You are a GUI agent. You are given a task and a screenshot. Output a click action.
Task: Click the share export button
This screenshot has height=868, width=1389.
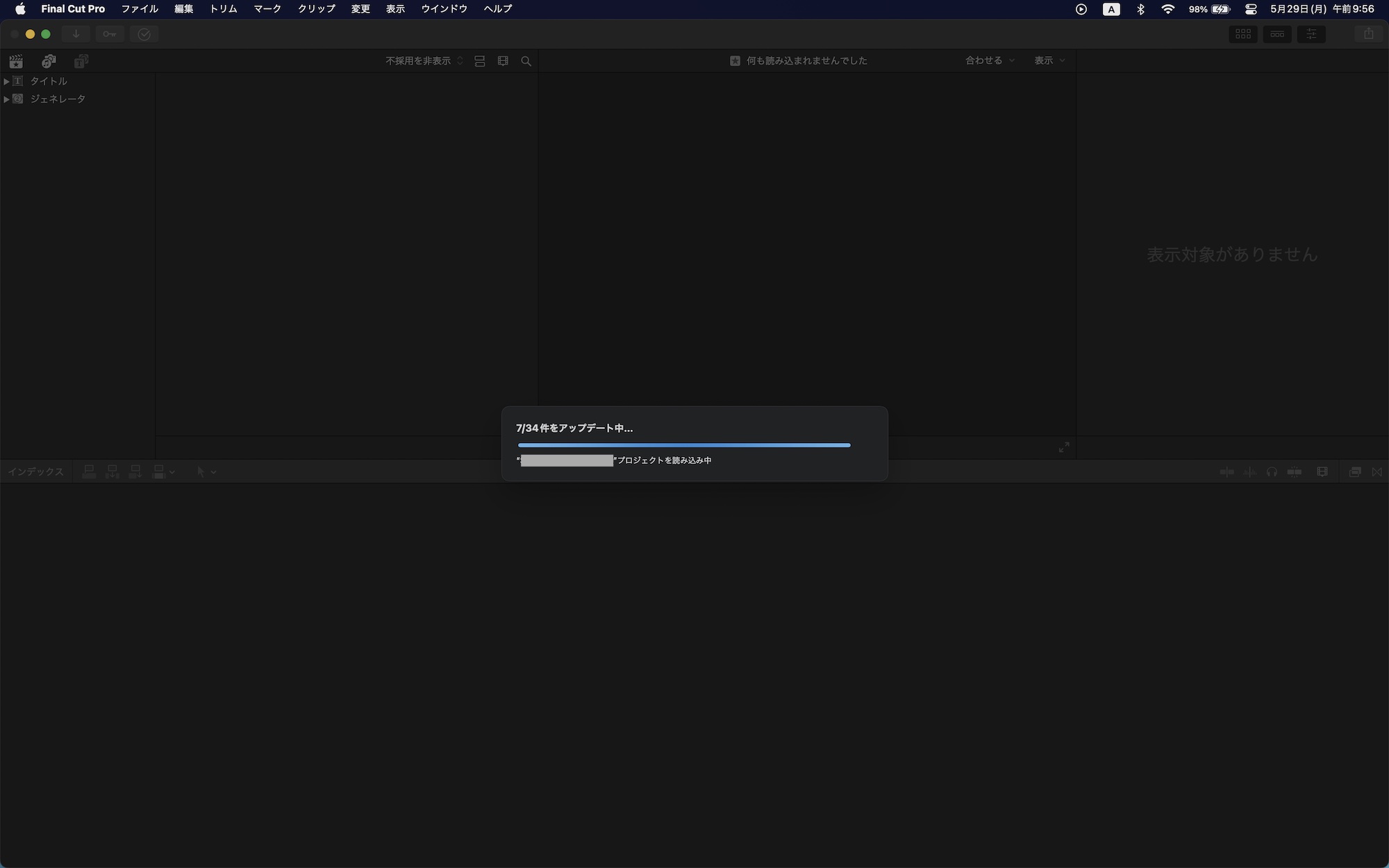[x=1368, y=34]
